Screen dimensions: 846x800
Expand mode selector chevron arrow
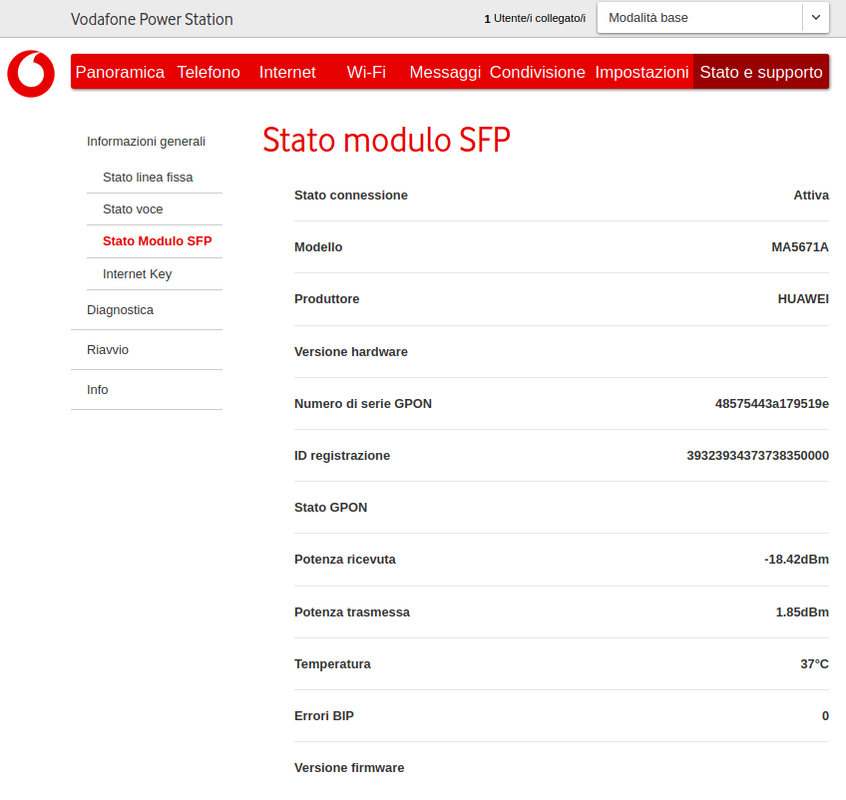click(x=816, y=18)
